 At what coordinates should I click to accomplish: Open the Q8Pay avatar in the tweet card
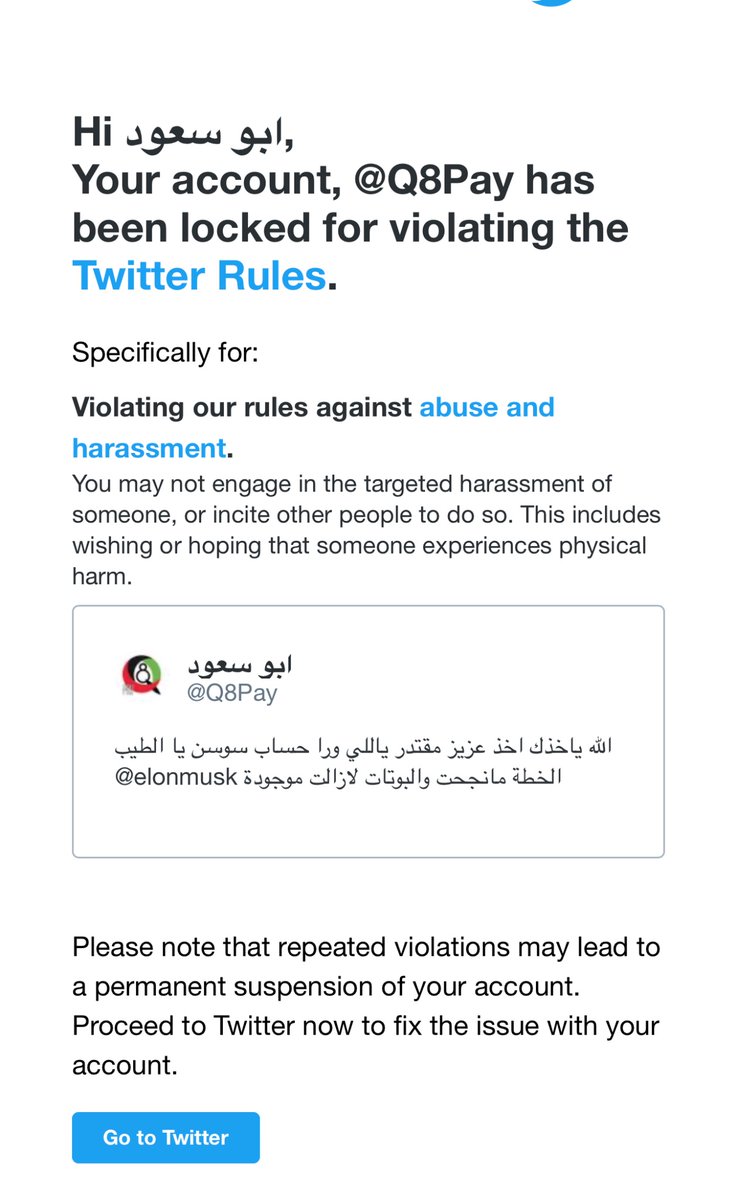[x=141, y=677]
